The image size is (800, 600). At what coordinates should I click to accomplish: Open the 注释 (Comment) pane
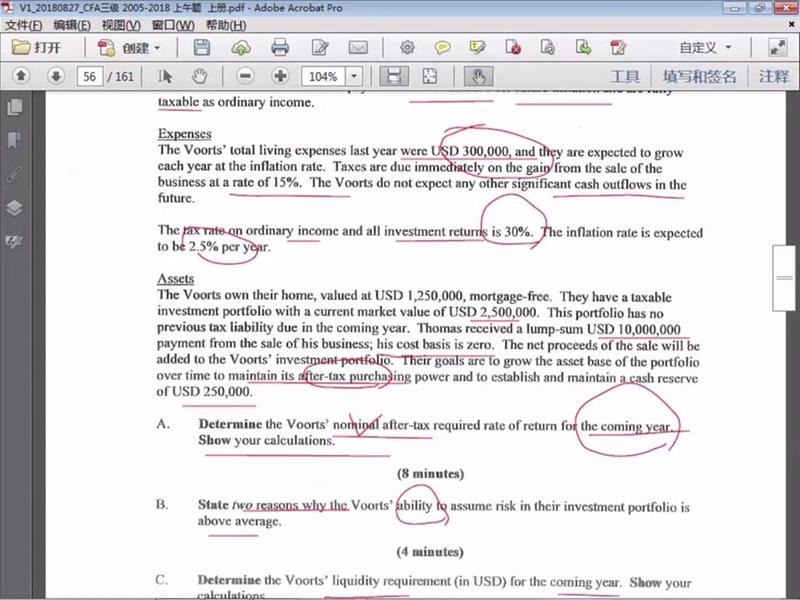click(x=773, y=76)
